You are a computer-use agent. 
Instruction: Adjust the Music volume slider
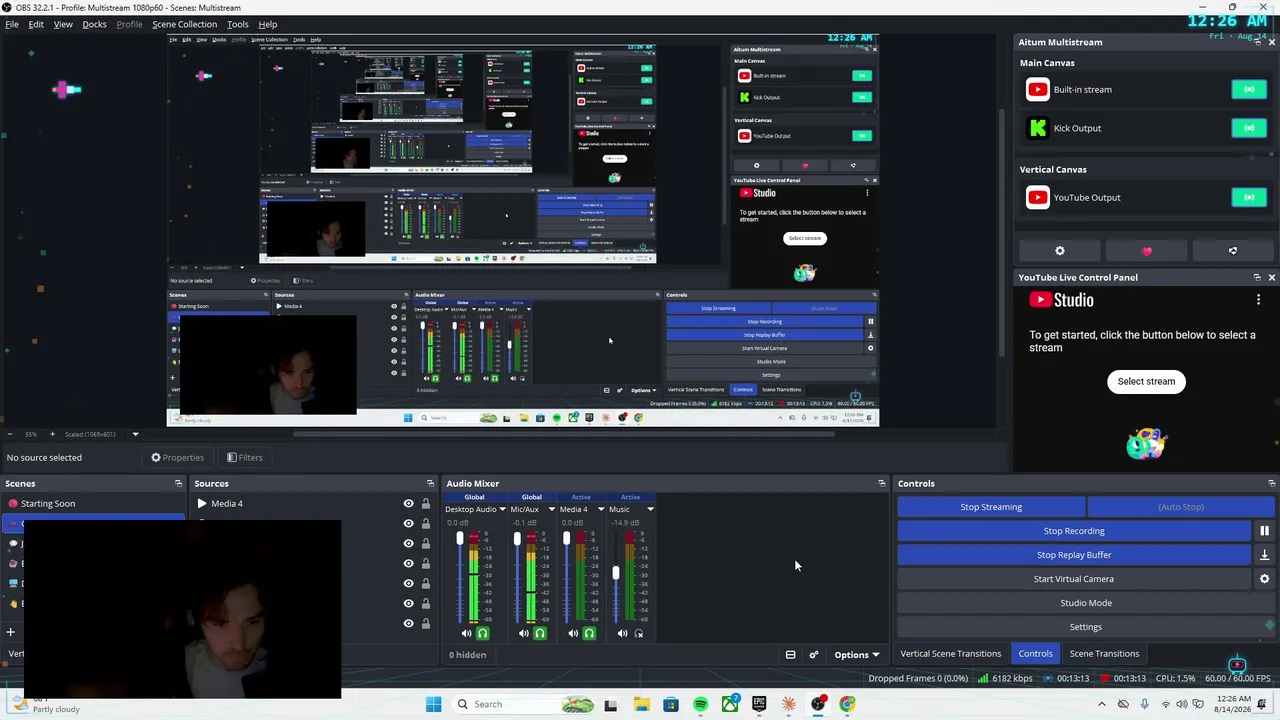pos(616,573)
